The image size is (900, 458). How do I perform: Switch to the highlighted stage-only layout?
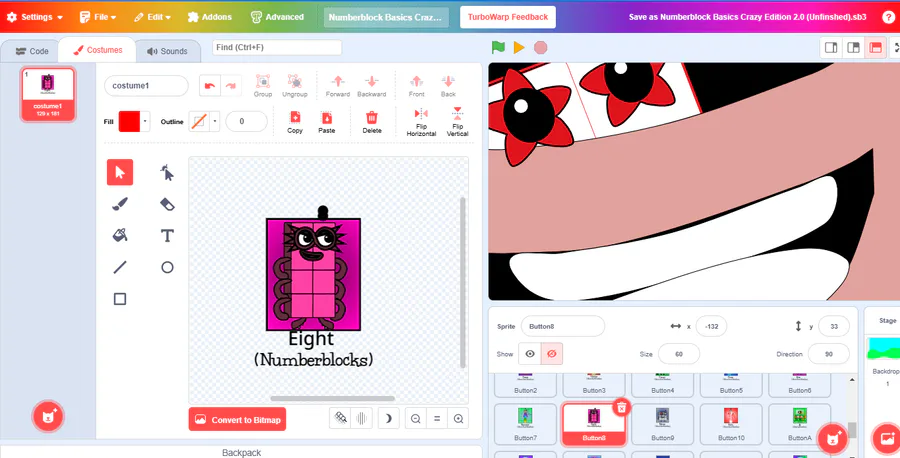(875, 48)
